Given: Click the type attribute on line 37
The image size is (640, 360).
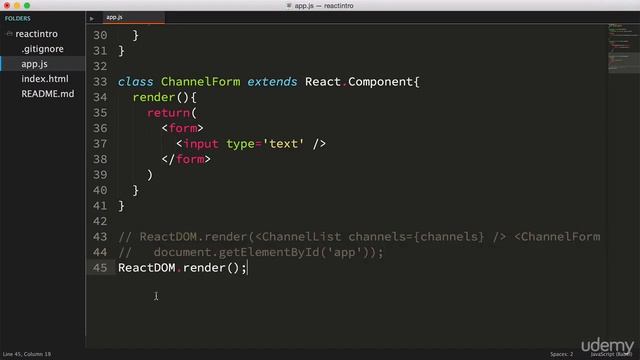Looking at the screenshot, I should coord(240,144).
